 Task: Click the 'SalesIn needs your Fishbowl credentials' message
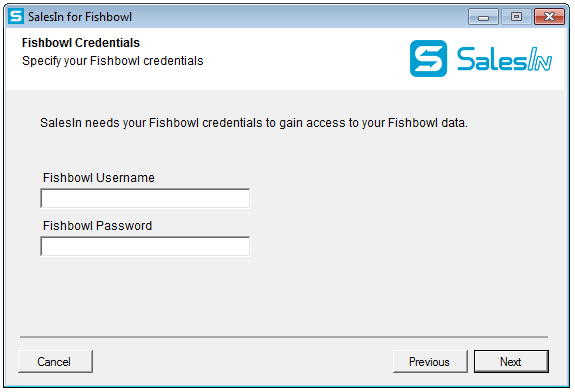254,123
